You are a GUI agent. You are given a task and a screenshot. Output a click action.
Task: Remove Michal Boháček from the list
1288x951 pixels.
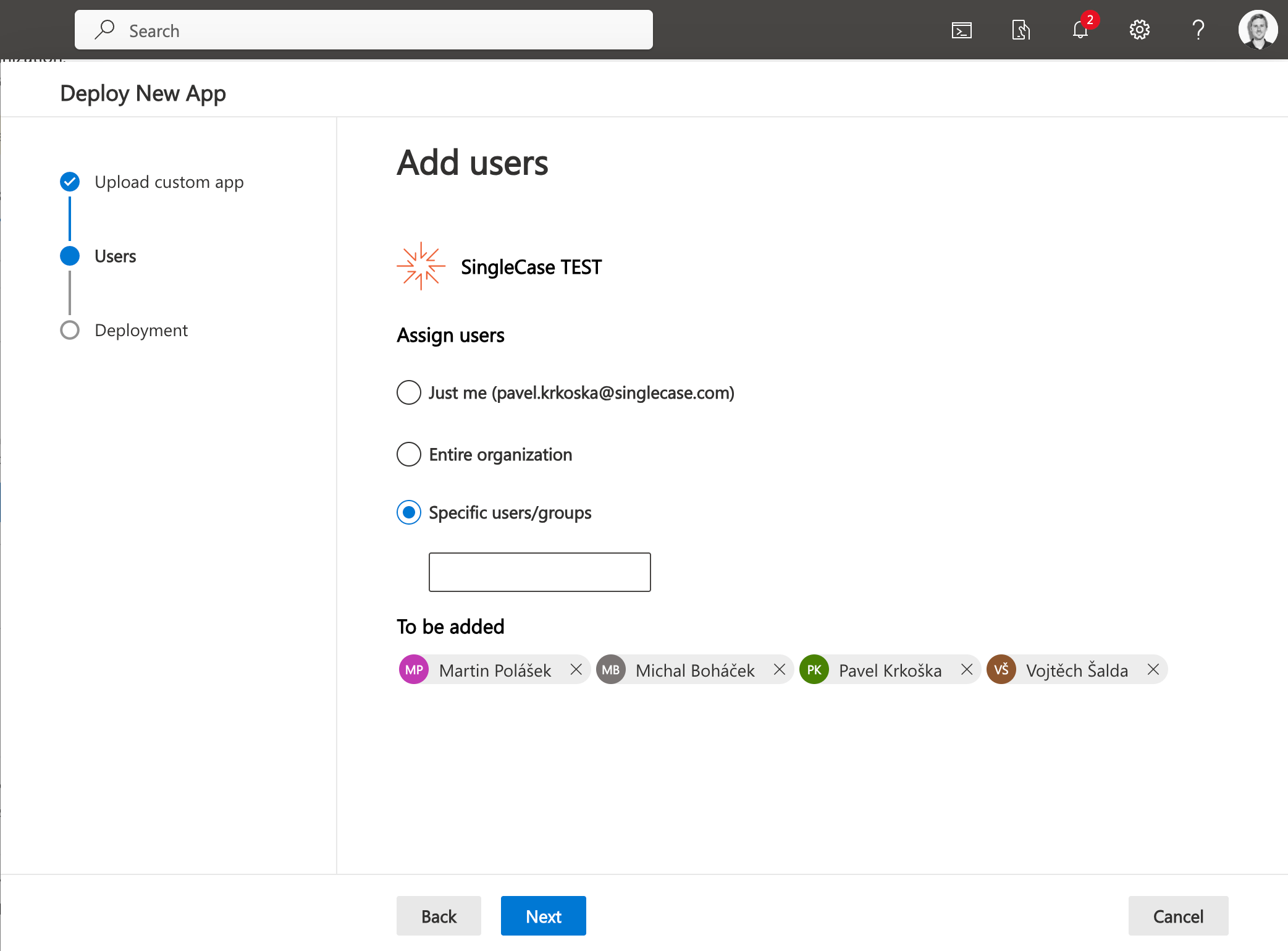click(780, 670)
